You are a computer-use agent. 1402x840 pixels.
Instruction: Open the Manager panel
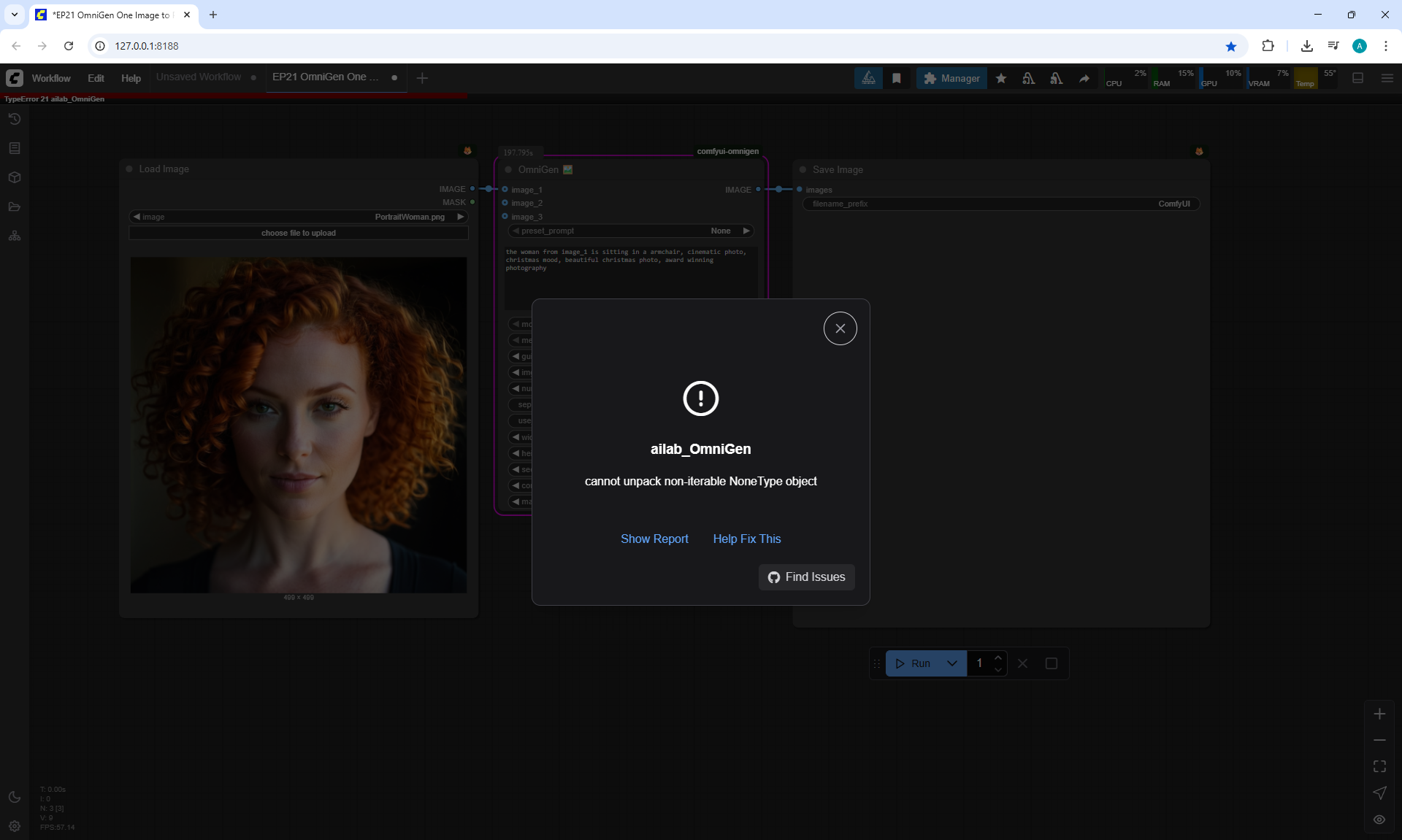click(x=951, y=78)
